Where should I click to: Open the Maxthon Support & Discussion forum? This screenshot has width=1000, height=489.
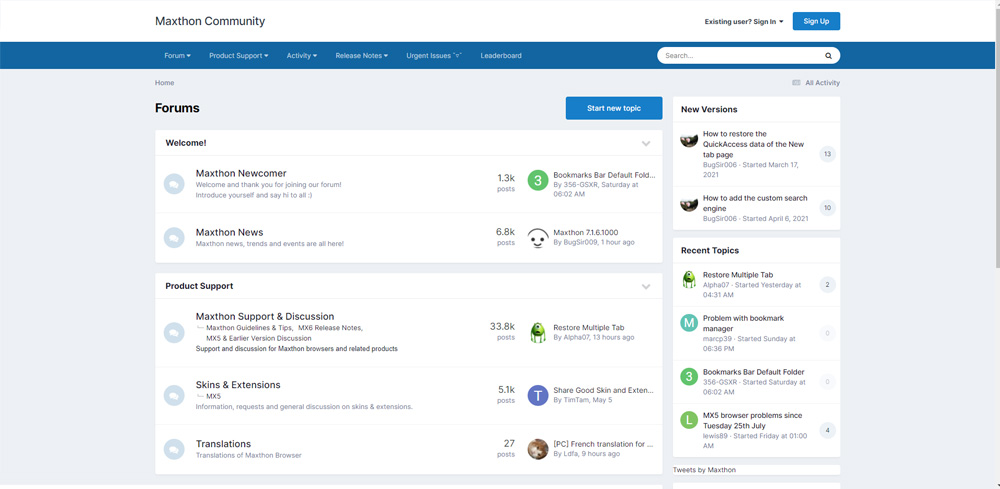click(x=265, y=316)
